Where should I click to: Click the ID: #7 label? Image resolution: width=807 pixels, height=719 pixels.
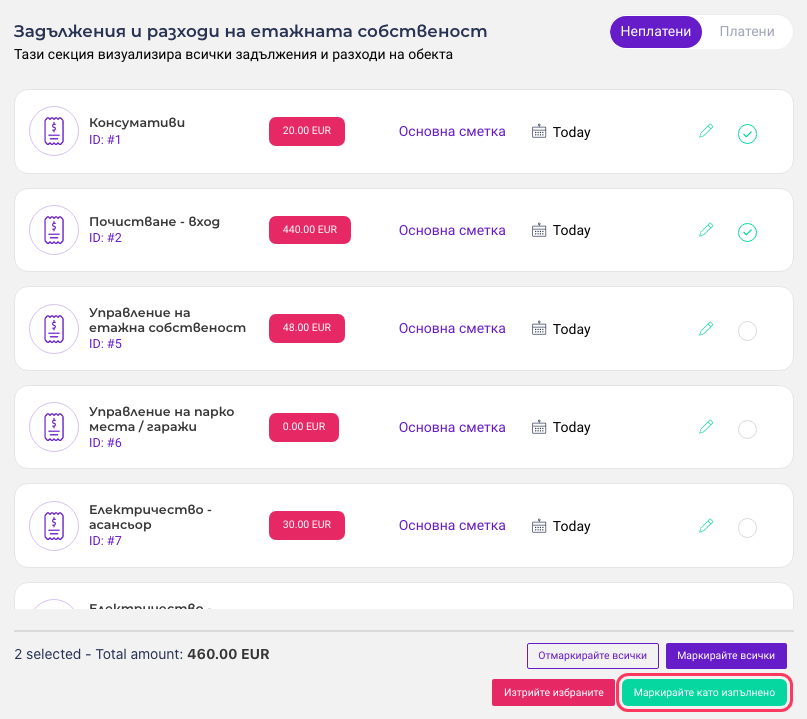click(x=106, y=541)
